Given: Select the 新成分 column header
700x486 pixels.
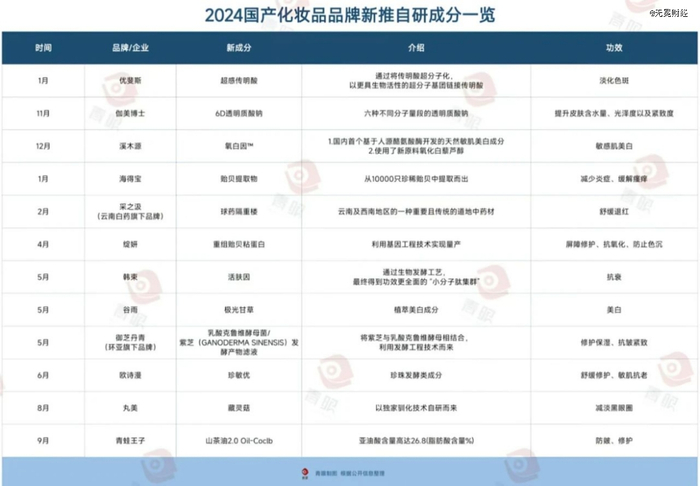Looking at the screenshot, I should [239, 48].
